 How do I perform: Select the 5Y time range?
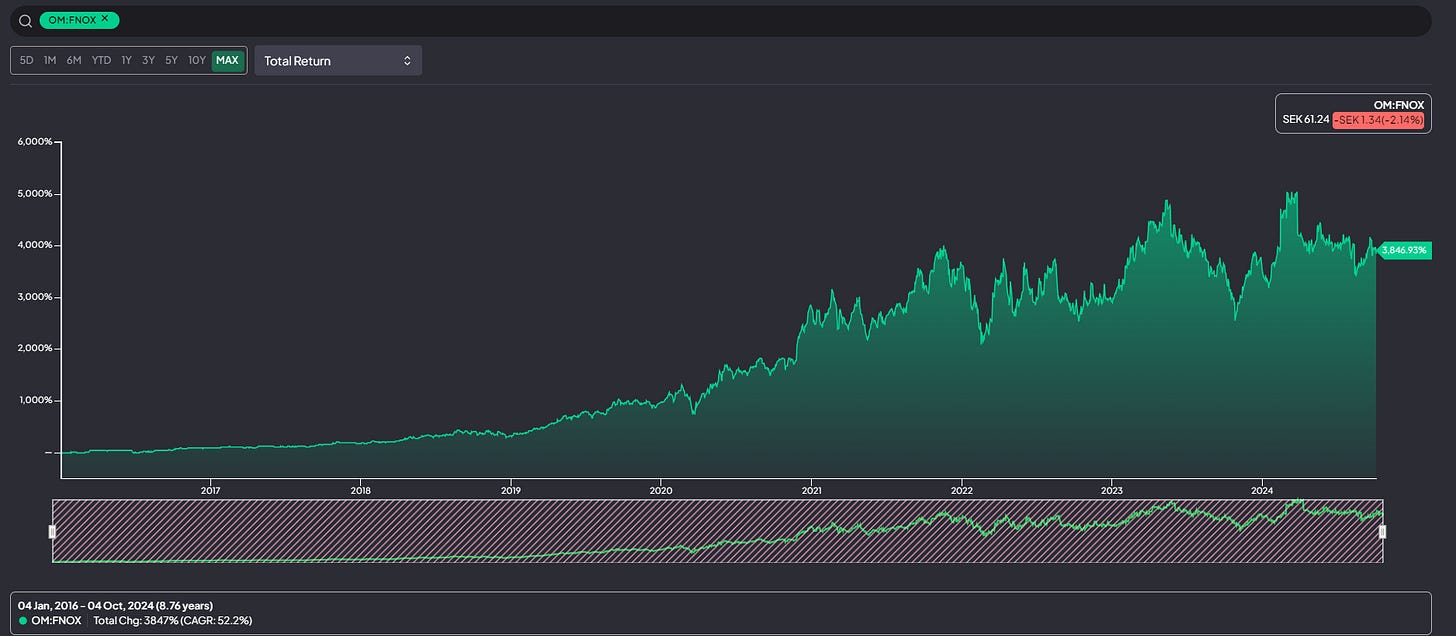coord(172,60)
